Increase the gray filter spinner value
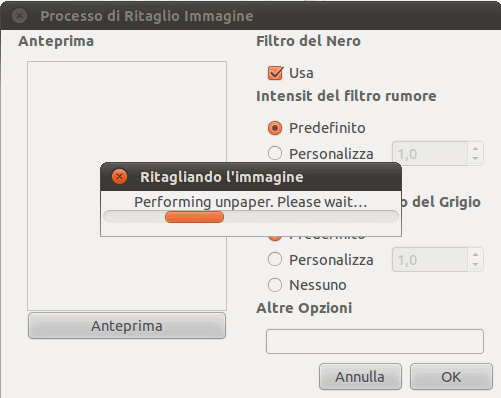Viewport: 501px width, 398px height. (476, 255)
